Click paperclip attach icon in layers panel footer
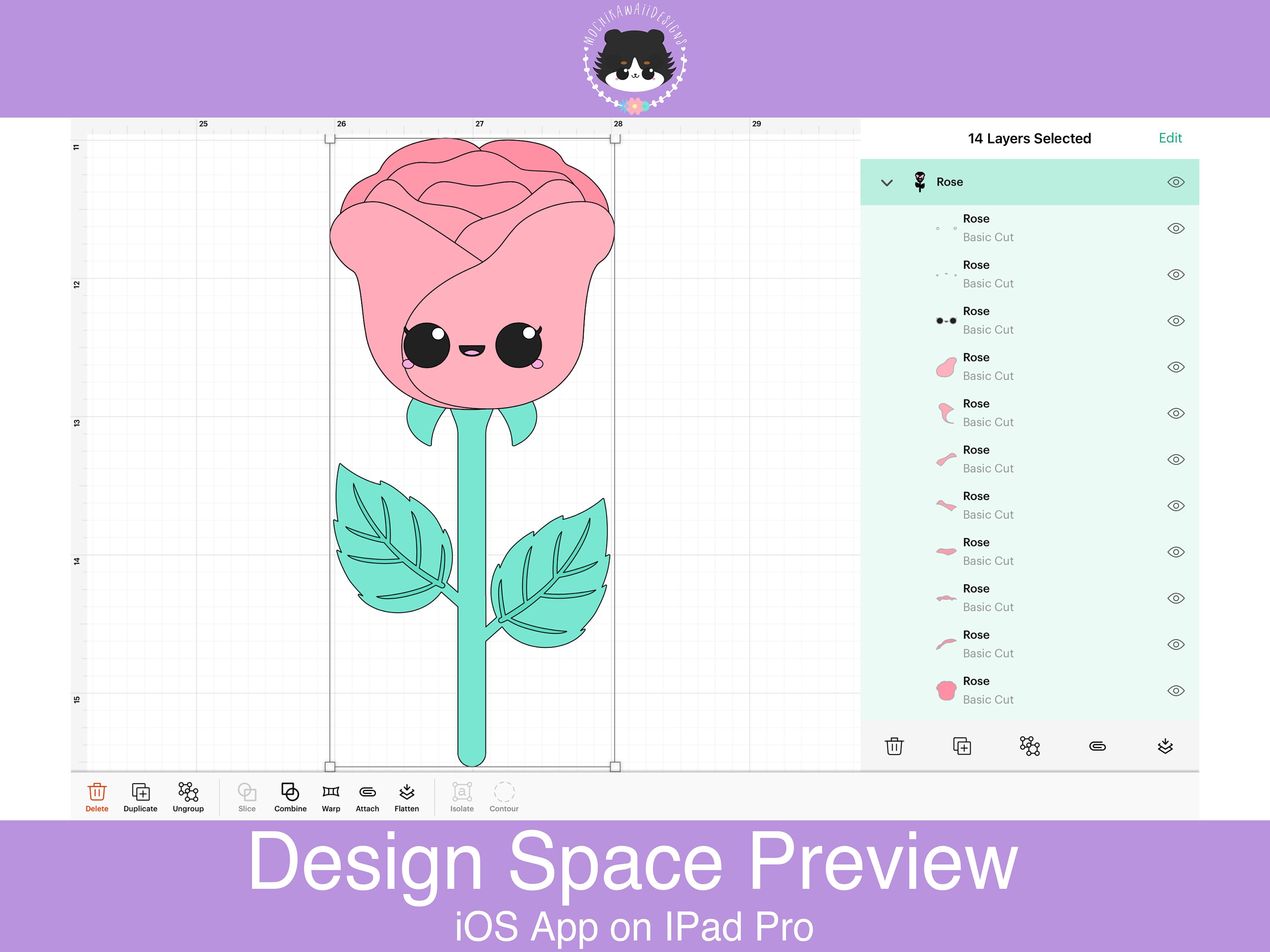Screen dimensions: 1270x952 click(1098, 746)
